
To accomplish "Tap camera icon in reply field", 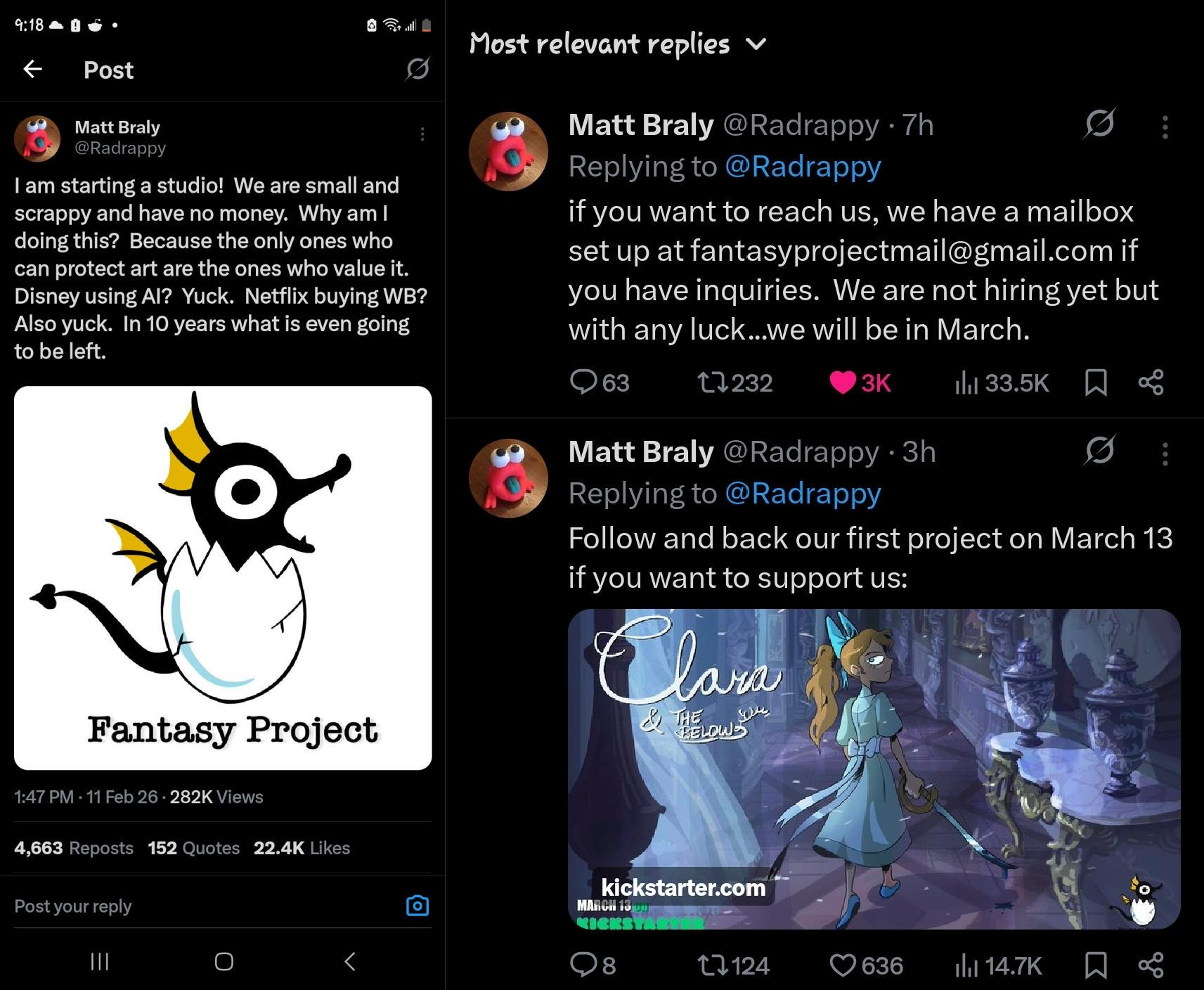I will pyautogui.click(x=417, y=906).
